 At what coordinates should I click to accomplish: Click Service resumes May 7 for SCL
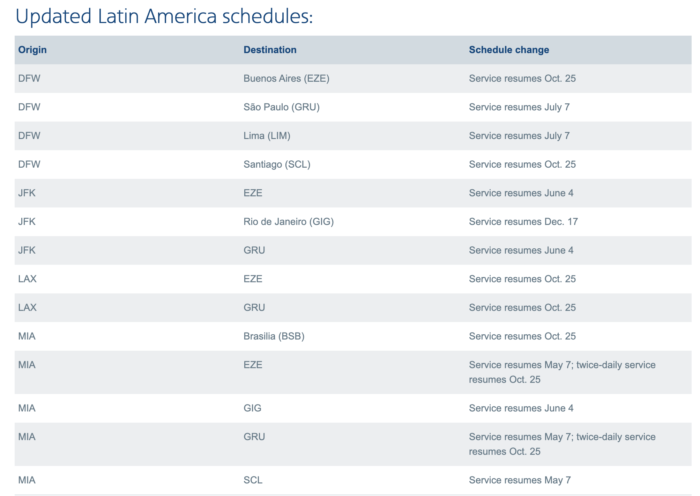[x=520, y=480]
